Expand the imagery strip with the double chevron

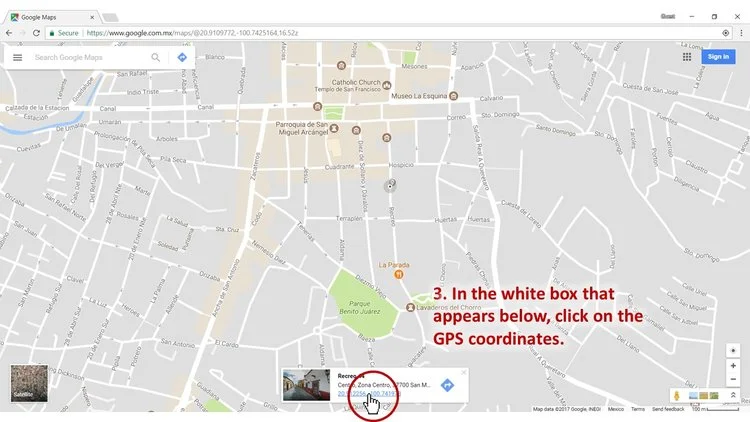pyautogui.click(x=733, y=395)
